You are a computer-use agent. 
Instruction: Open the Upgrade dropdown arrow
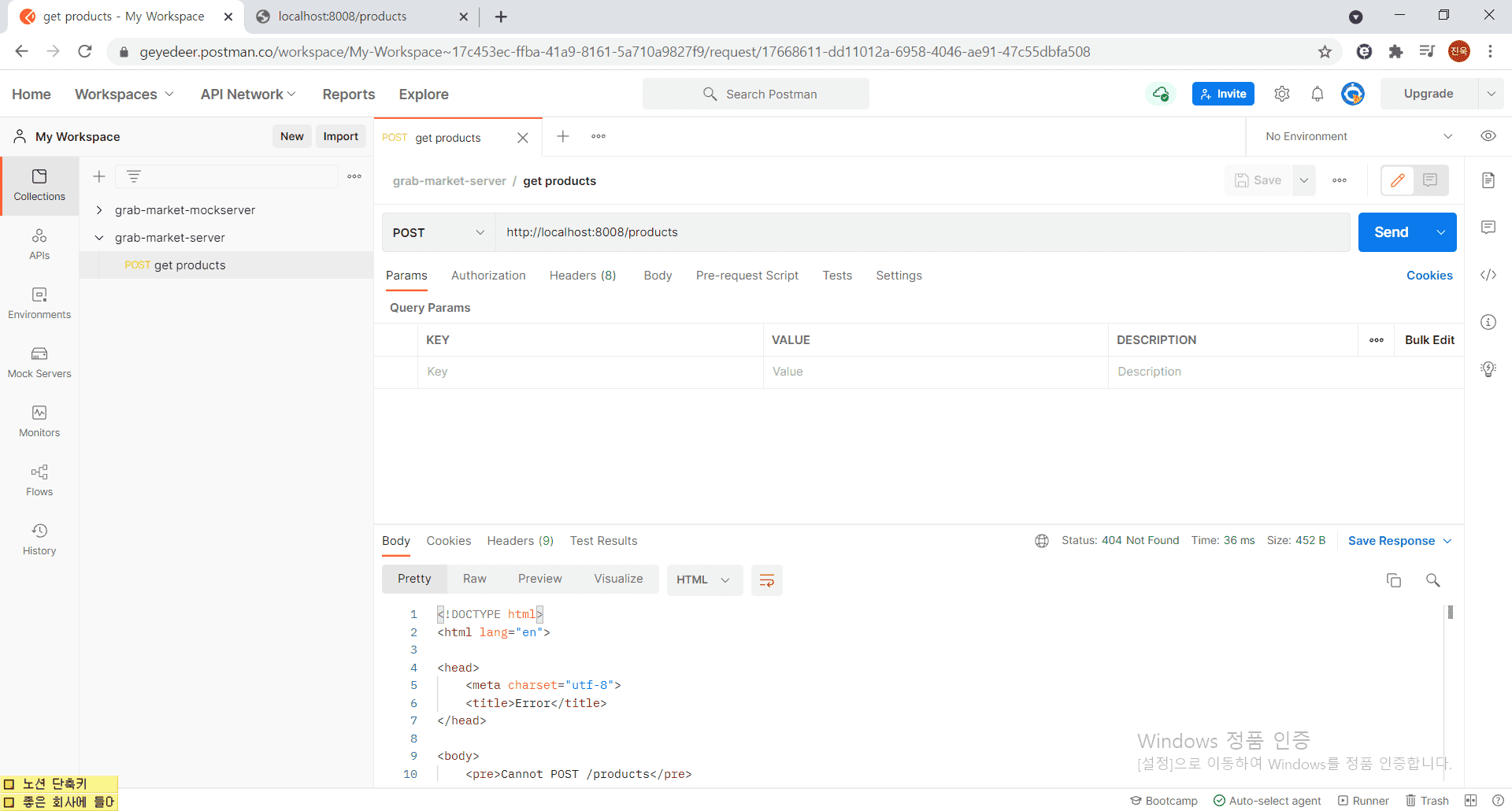[x=1491, y=94]
